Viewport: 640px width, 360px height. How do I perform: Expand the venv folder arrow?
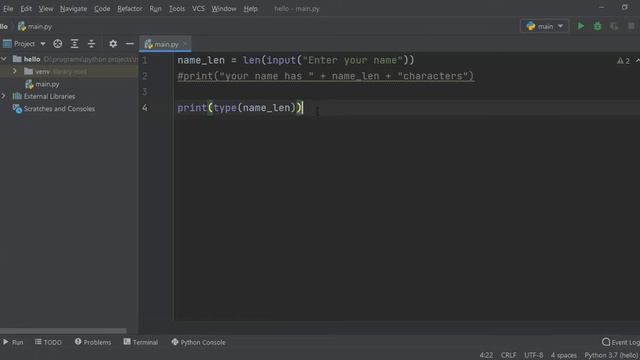coord(15,71)
